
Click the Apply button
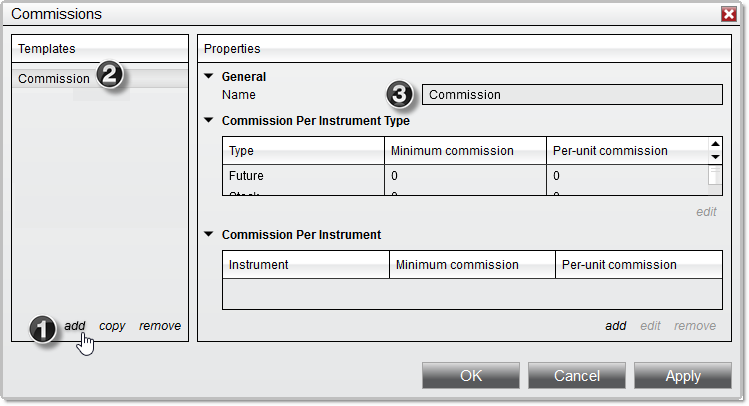(683, 376)
